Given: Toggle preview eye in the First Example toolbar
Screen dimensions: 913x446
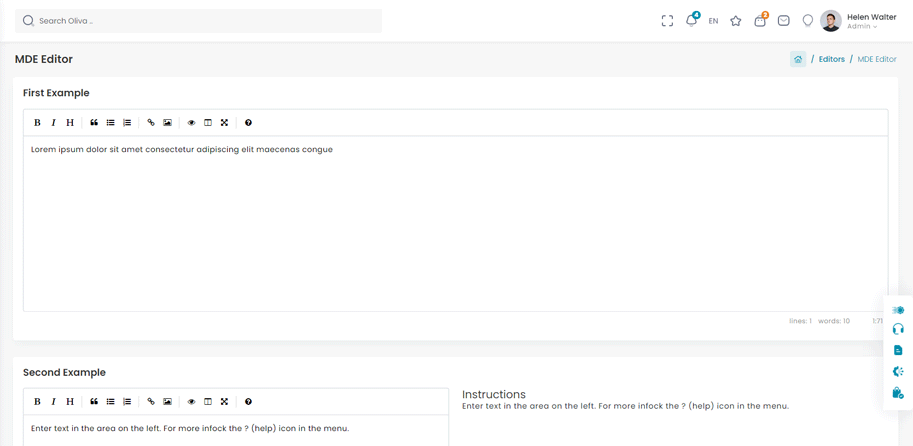Looking at the screenshot, I should point(191,123).
